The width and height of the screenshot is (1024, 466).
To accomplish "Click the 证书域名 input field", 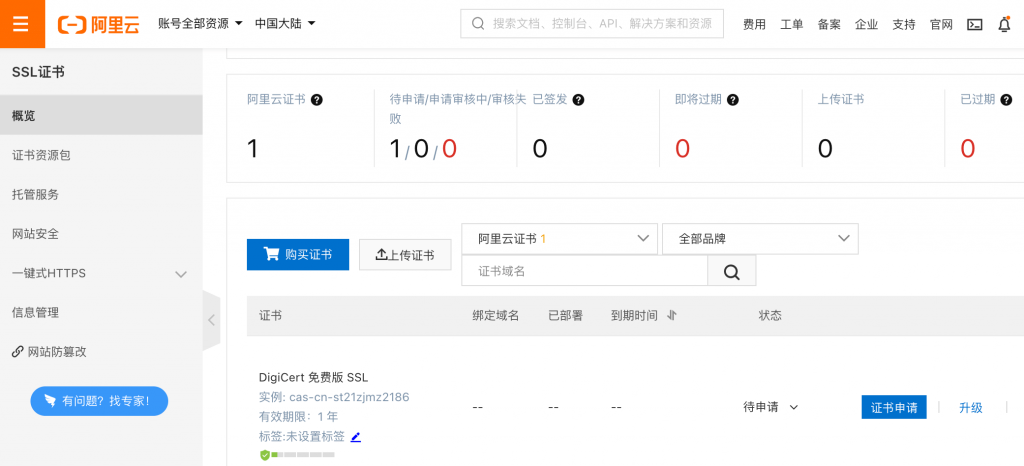I will click(x=584, y=271).
